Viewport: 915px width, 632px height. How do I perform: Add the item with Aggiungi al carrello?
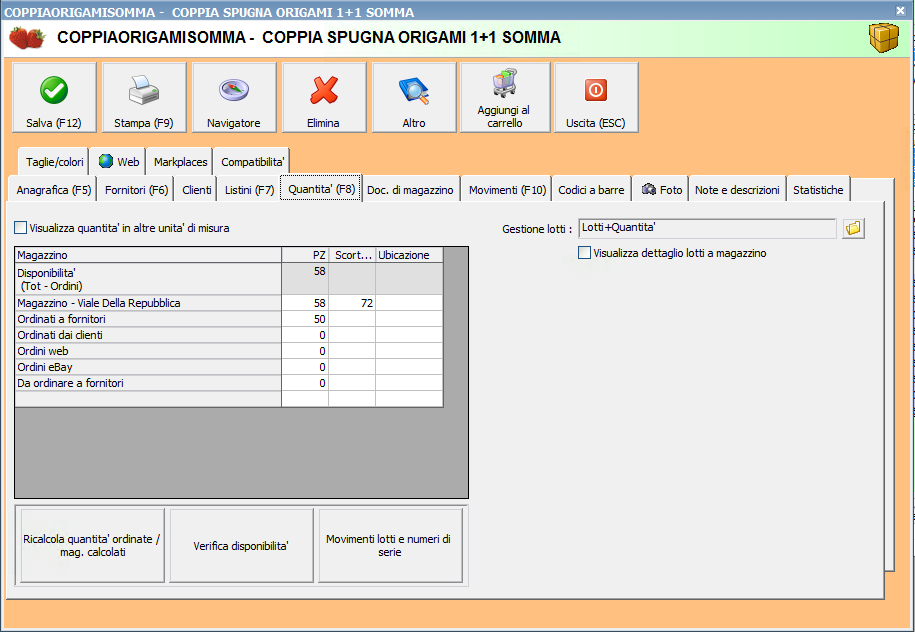point(504,97)
